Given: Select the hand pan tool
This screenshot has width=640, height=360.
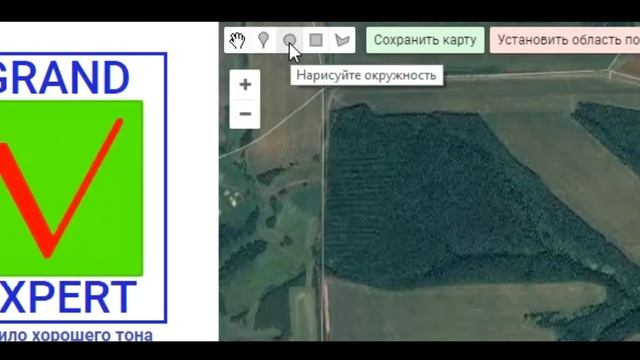Looking at the screenshot, I should pos(237,40).
